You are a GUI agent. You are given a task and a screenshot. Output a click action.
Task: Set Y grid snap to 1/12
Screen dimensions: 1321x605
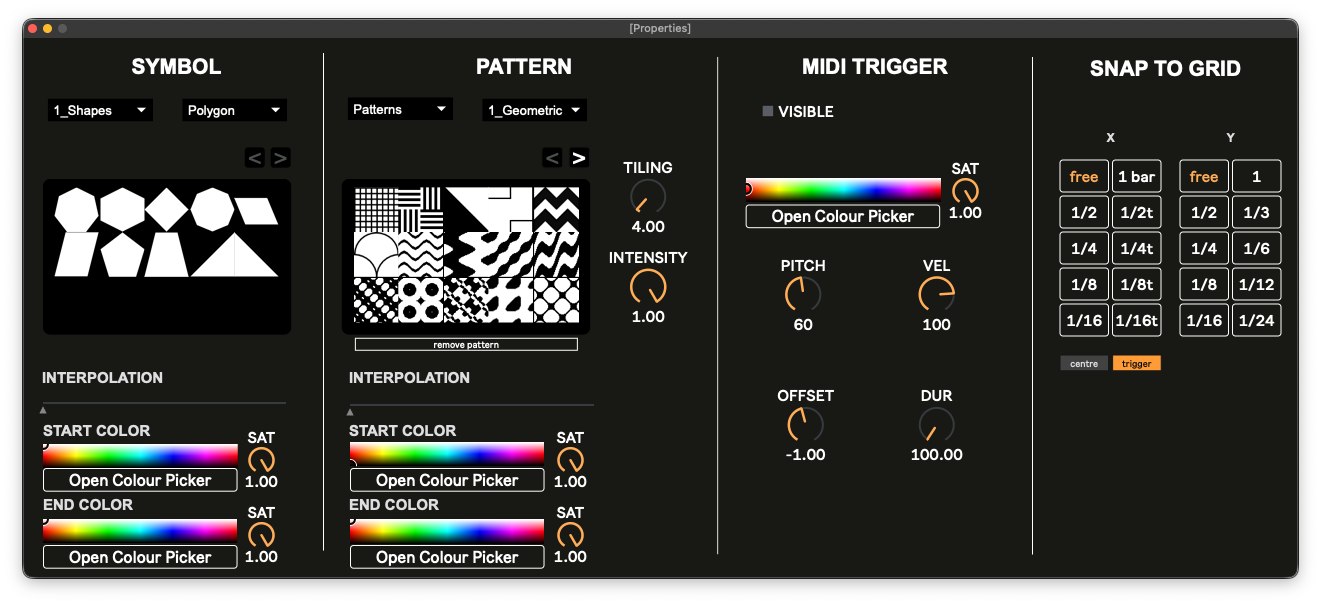(x=1257, y=284)
